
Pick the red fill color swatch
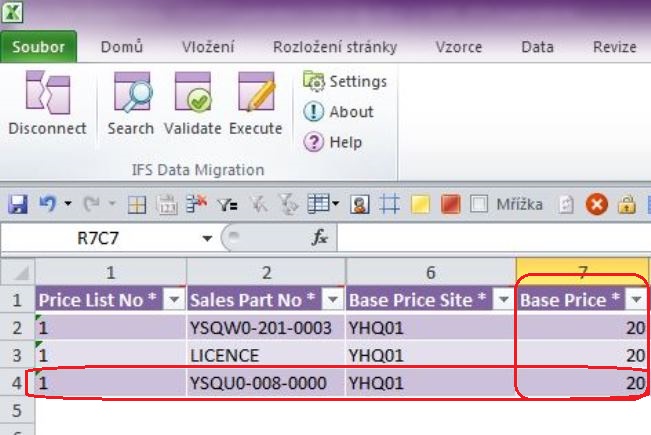click(x=450, y=204)
